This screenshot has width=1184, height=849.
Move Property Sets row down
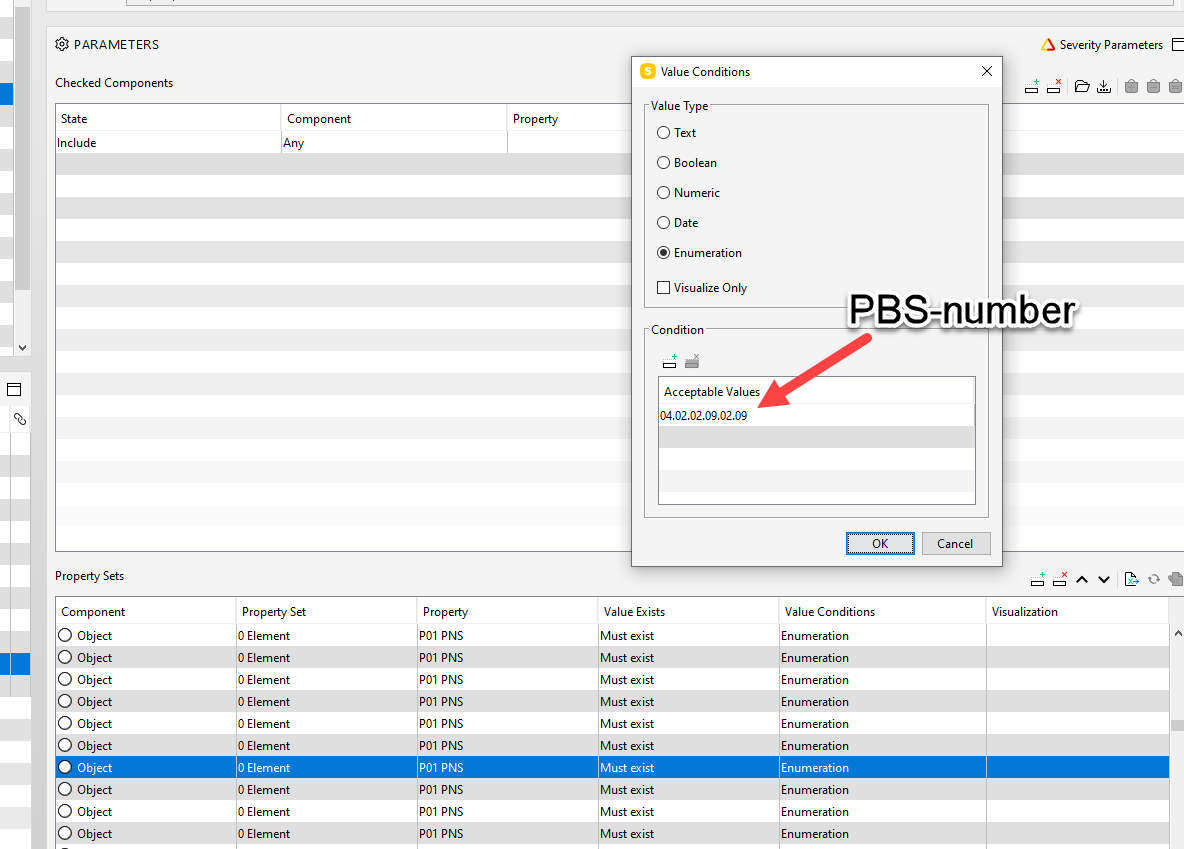pyautogui.click(x=1104, y=579)
